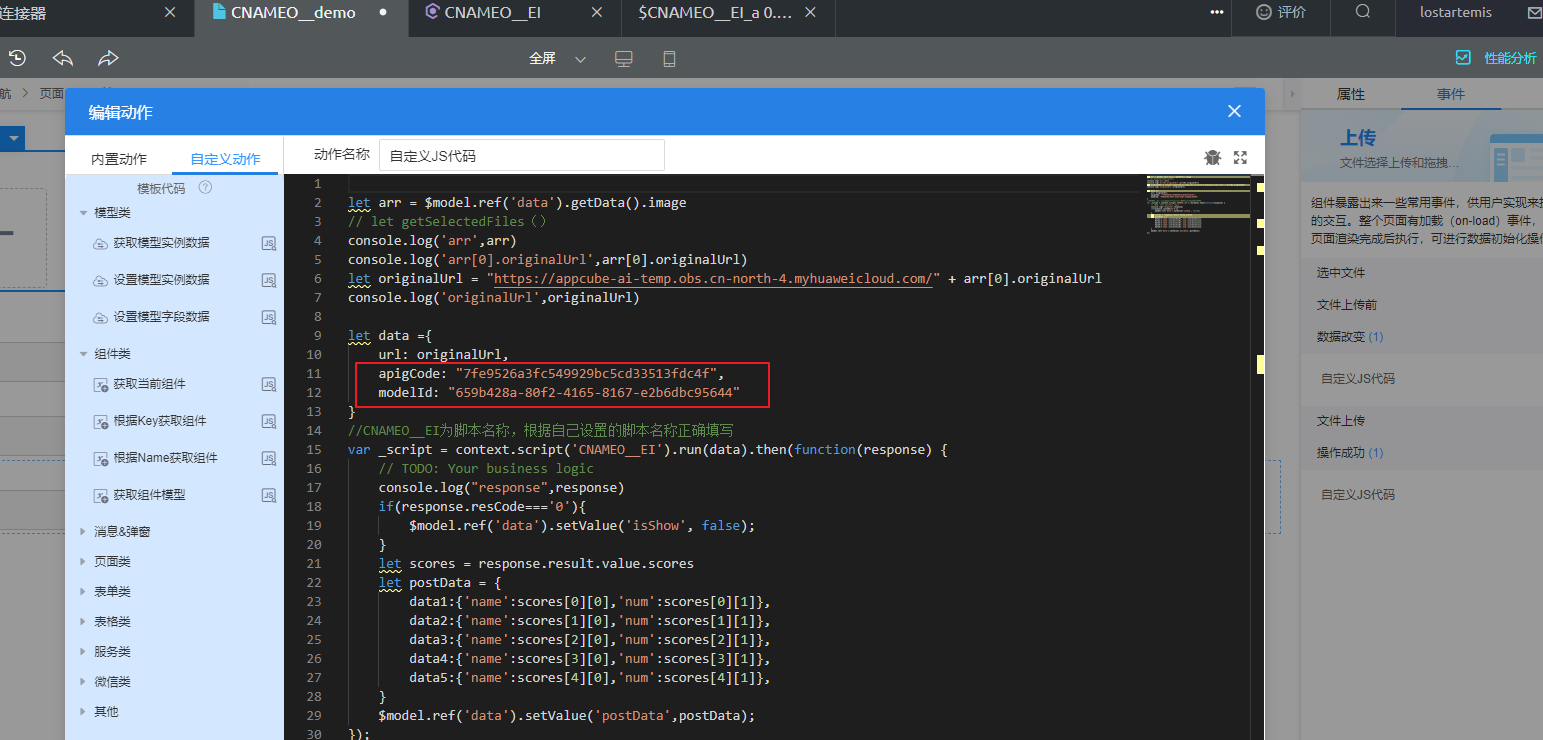Open the history clock icon
This screenshot has height=740, width=1543.
[17, 59]
